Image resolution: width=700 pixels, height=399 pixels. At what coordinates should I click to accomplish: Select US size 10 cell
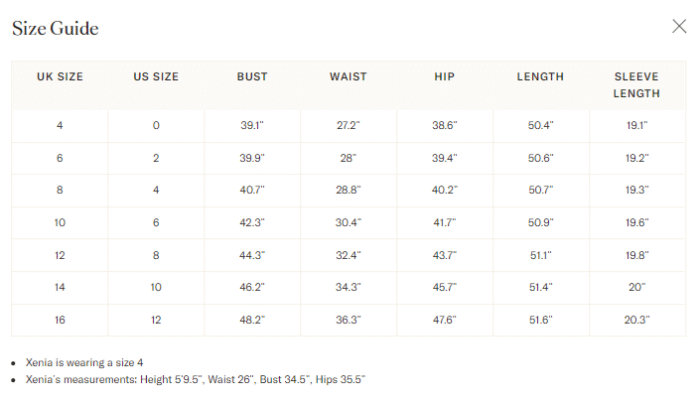pos(156,287)
